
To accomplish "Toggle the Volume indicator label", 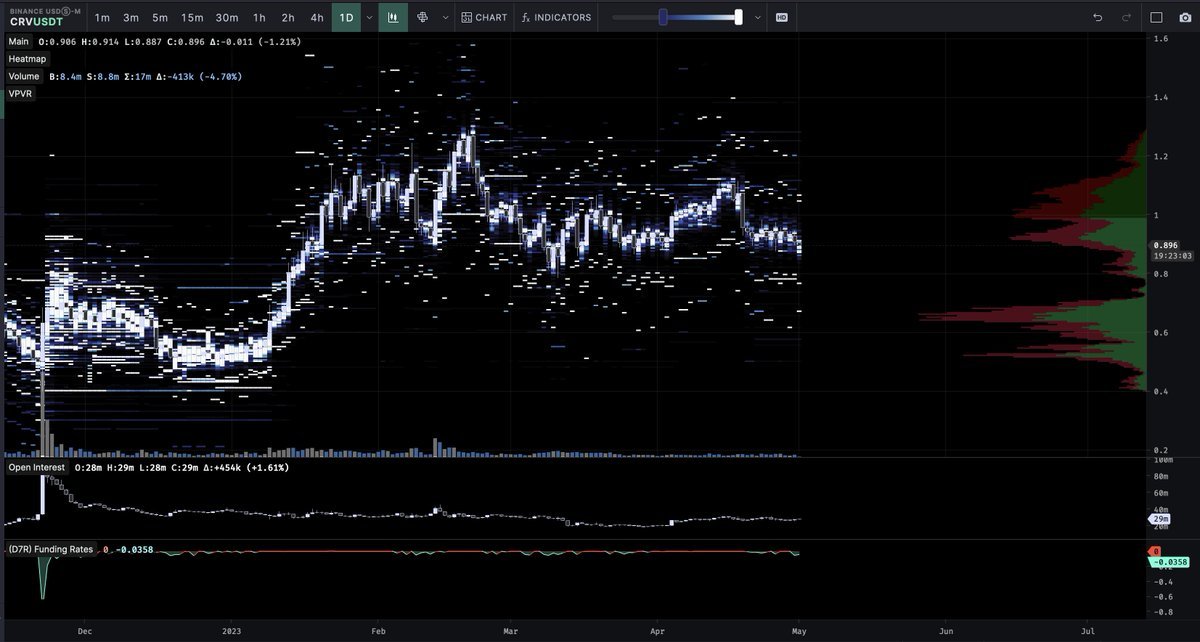I will [x=24, y=76].
